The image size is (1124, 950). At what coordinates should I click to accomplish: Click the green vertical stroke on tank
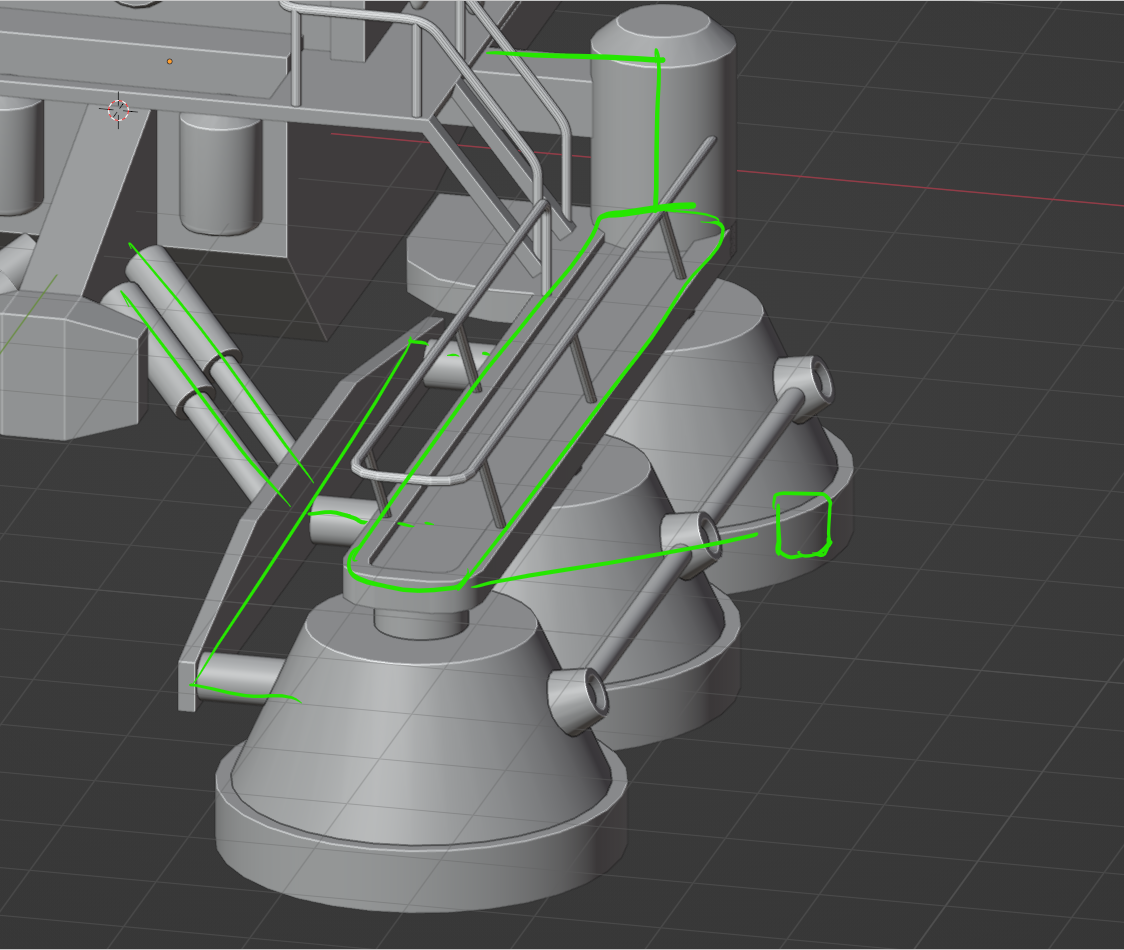pyautogui.click(x=656, y=130)
